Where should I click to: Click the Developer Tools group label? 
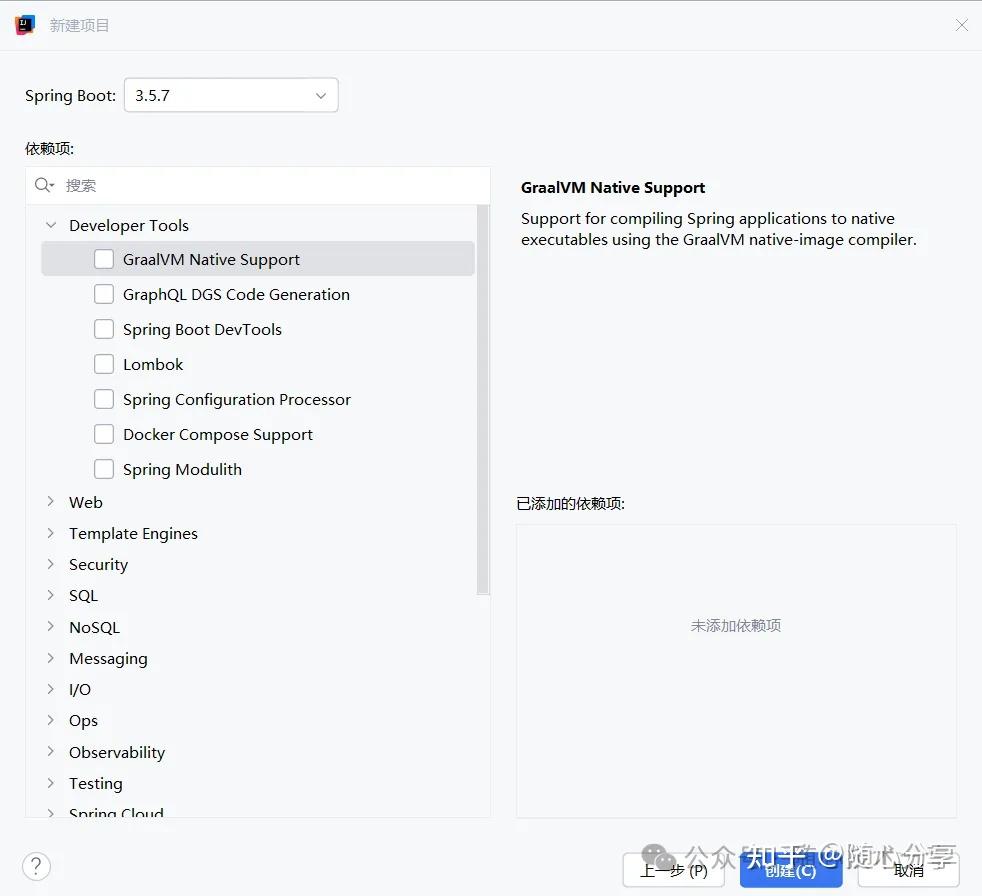point(129,225)
